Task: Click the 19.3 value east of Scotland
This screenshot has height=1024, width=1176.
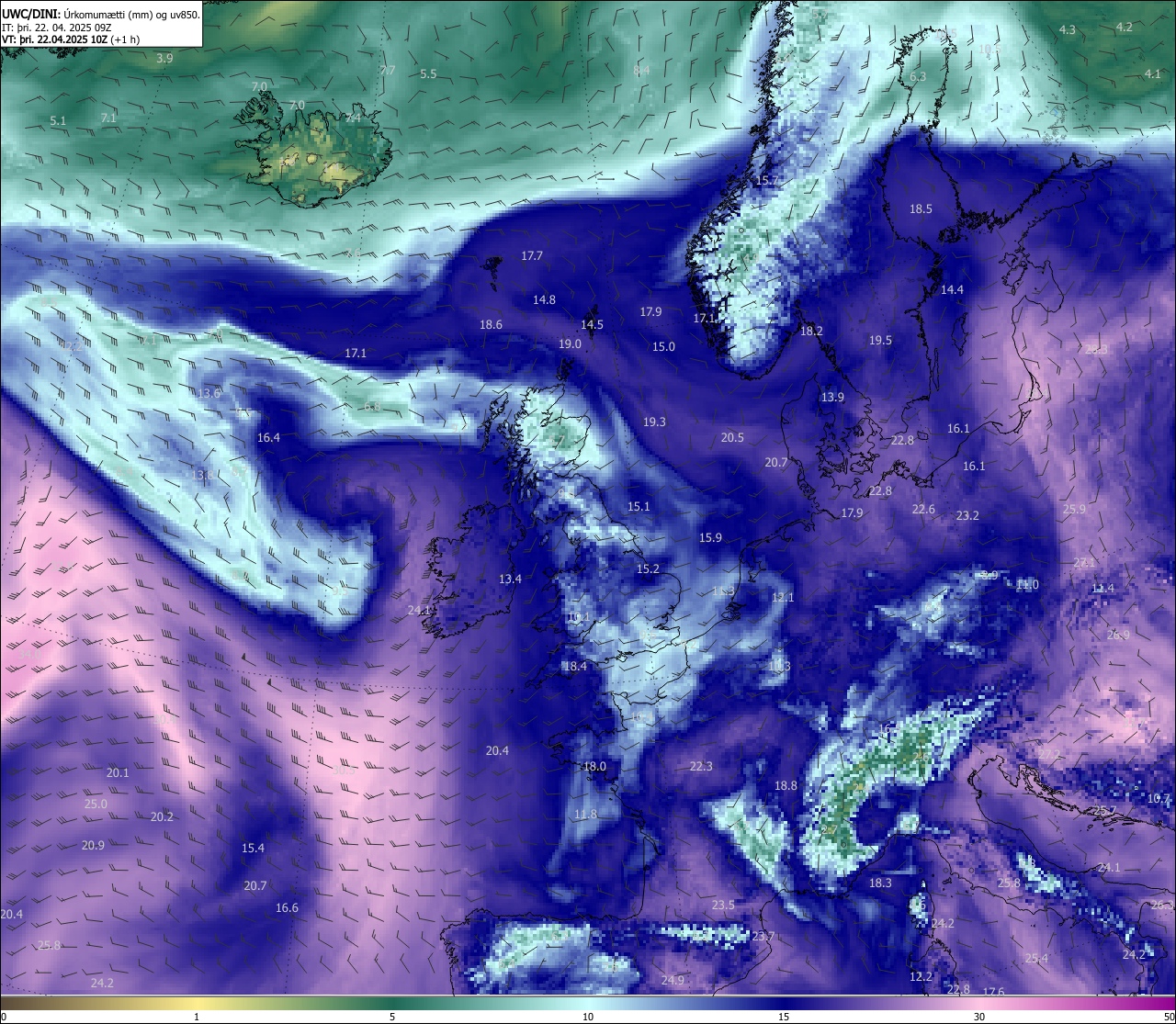Action: pyautogui.click(x=654, y=422)
